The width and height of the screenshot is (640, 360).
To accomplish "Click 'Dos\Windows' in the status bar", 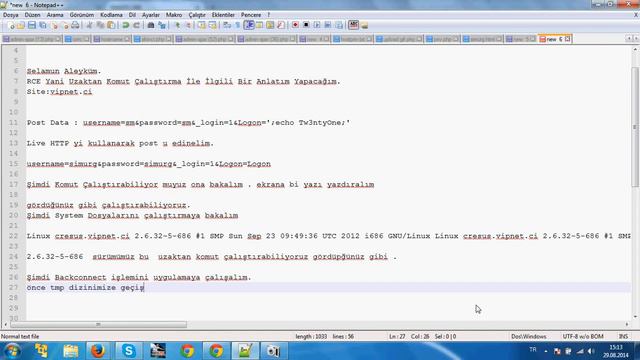I will coord(529,337).
